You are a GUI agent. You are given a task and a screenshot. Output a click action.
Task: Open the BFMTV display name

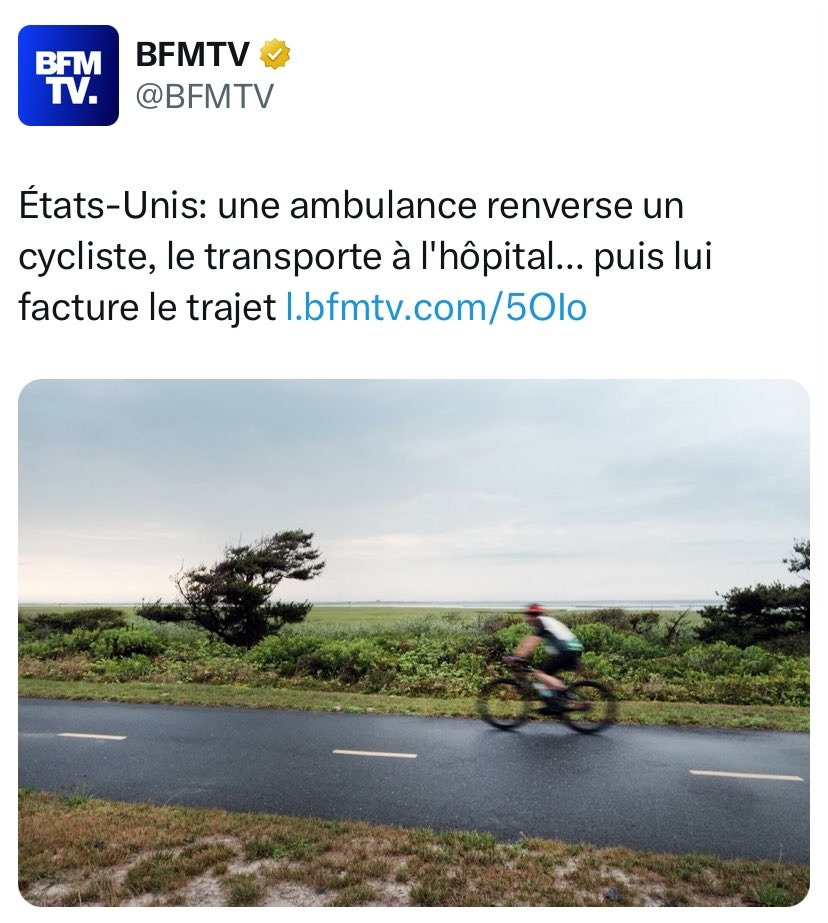[x=192, y=55]
